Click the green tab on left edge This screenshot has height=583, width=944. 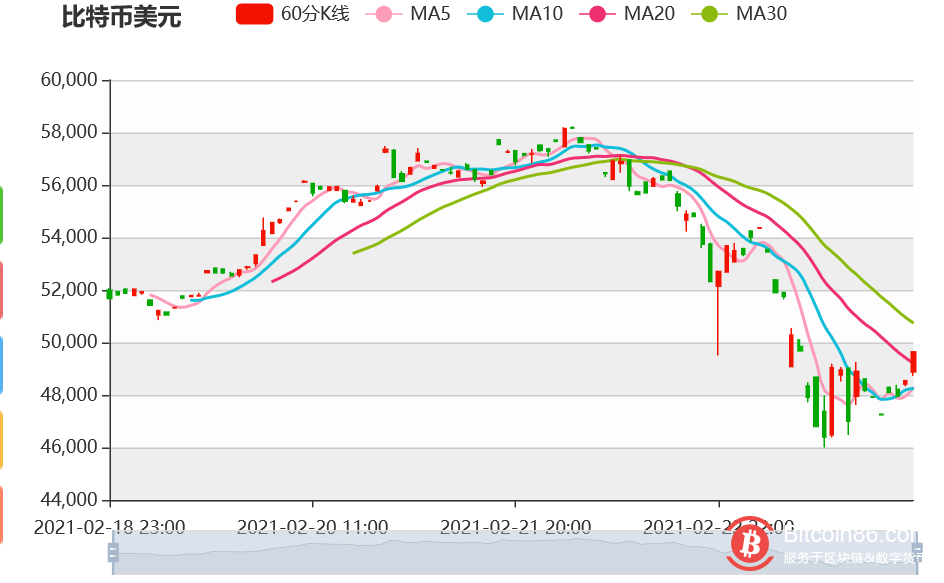(2, 215)
